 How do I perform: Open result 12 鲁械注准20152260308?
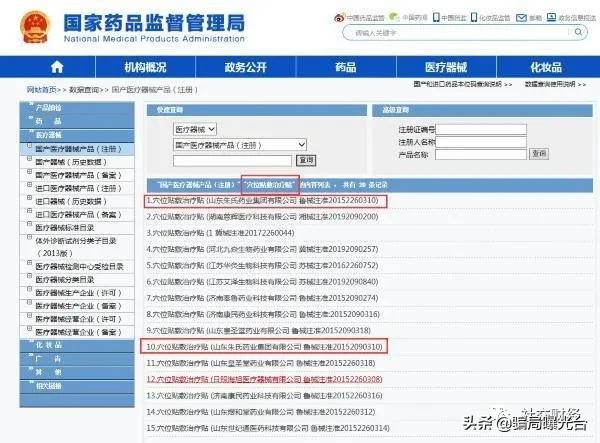[264, 379]
